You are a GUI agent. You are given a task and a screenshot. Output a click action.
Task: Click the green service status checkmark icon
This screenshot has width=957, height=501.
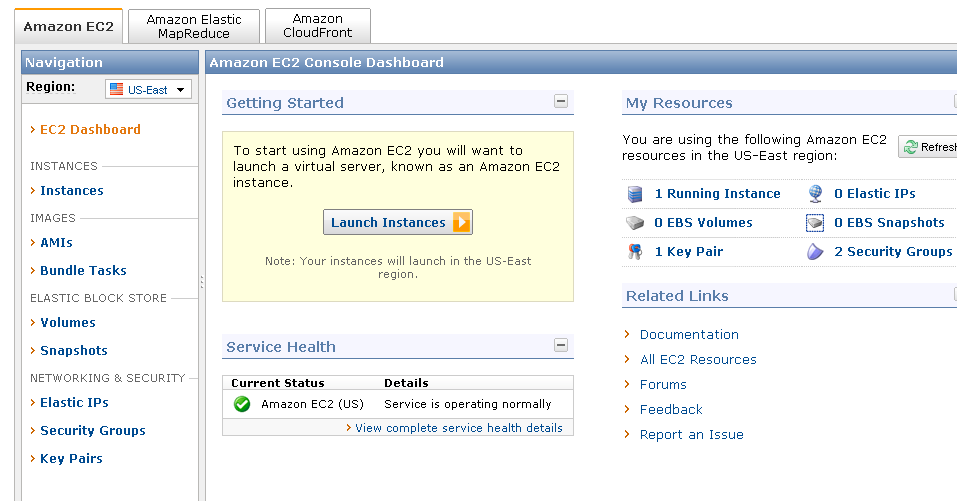point(241,404)
